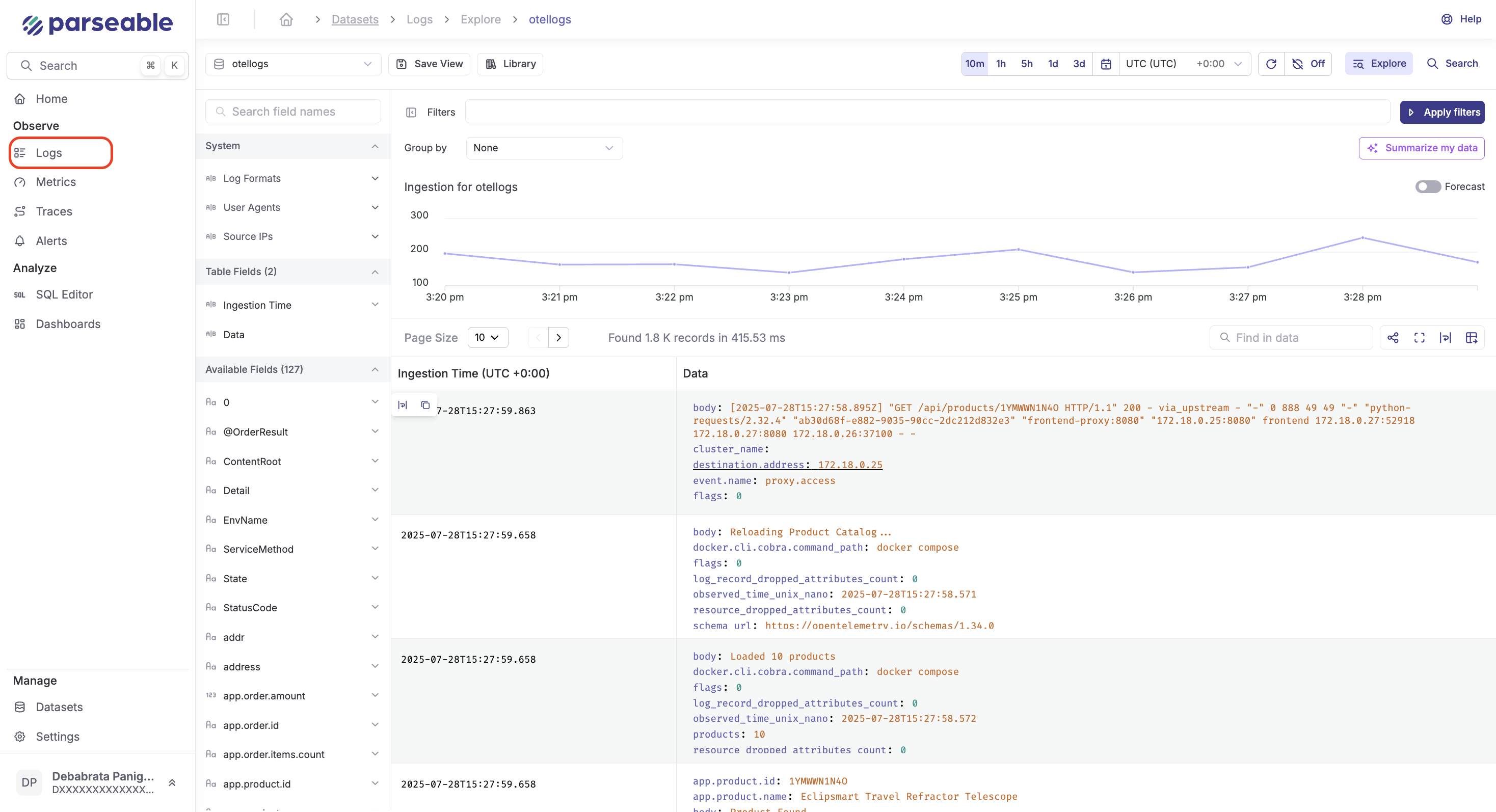Click the Find in data field

[x=1291, y=337]
